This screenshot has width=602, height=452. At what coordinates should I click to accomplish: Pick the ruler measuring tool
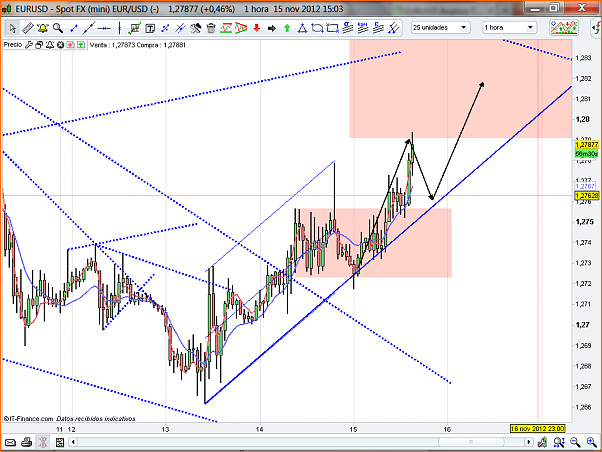click(x=28, y=28)
